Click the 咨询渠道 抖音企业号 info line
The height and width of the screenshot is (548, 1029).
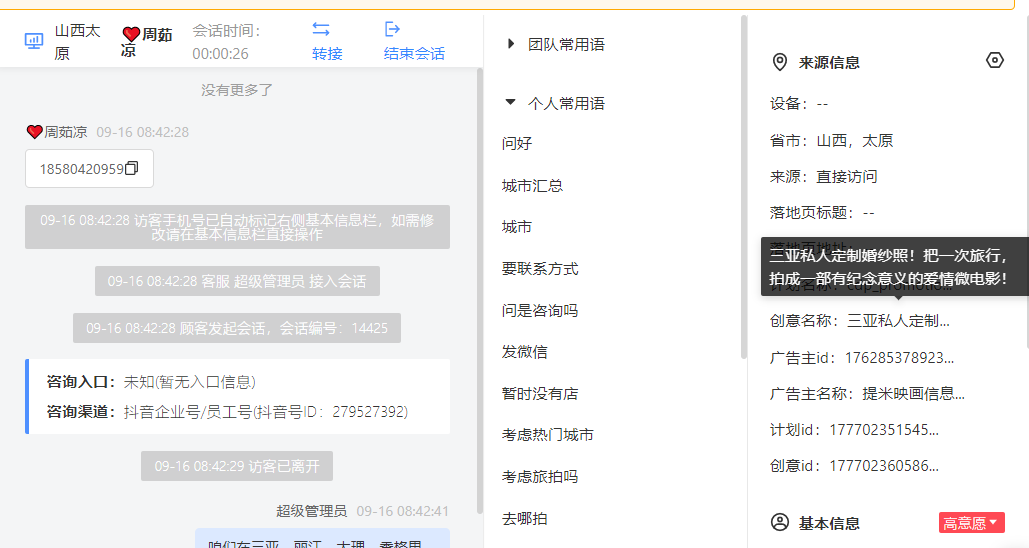pyautogui.click(x=227, y=411)
